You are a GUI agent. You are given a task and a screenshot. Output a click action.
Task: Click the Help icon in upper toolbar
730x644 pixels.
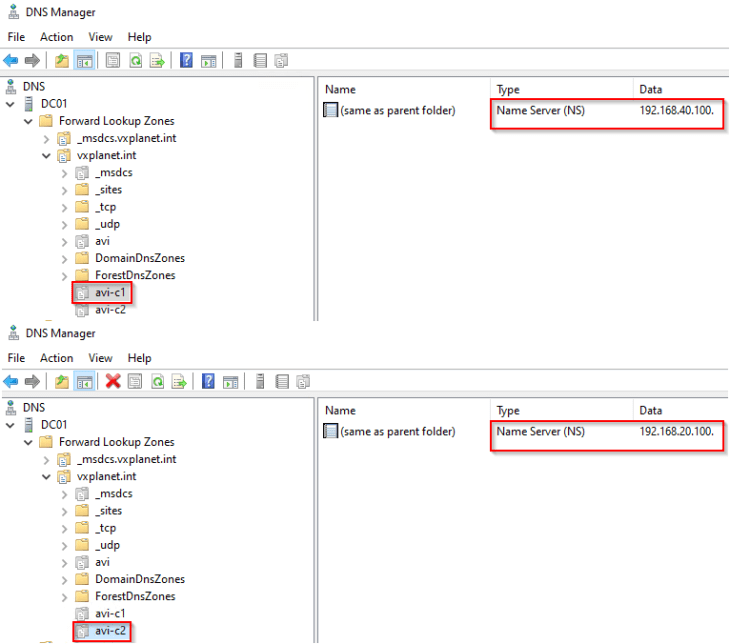[x=186, y=60]
